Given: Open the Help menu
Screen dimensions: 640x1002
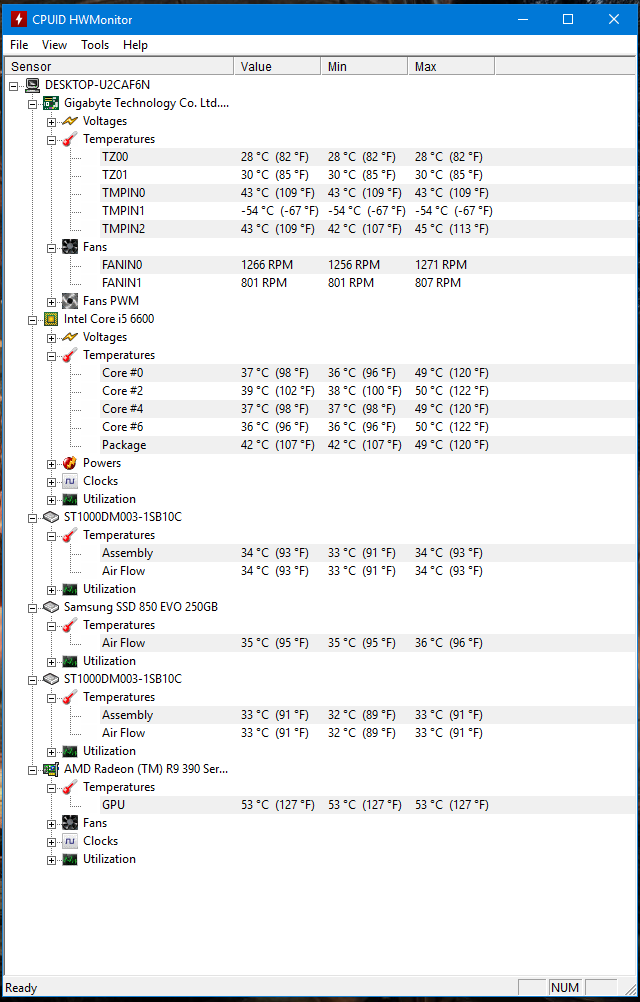Looking at the screenshot, I should click(135, 45).
